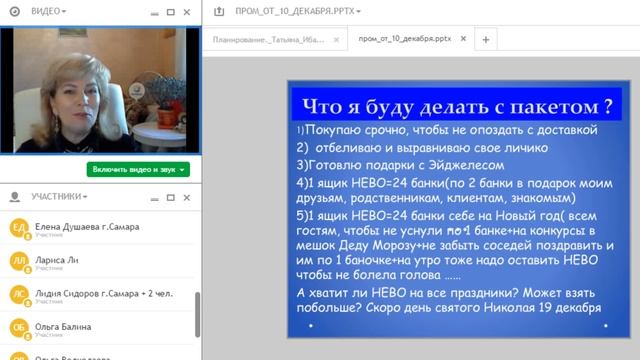This screenshot has height=360, width=640.
Task: Click the presenter webcam video feed
Action: tap(100, 90)
